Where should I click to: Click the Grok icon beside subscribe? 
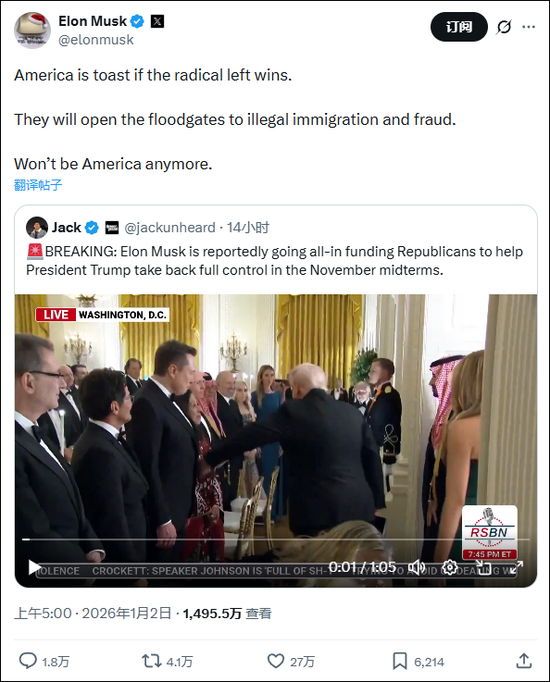pyautogui.click(x=504, y=27)
